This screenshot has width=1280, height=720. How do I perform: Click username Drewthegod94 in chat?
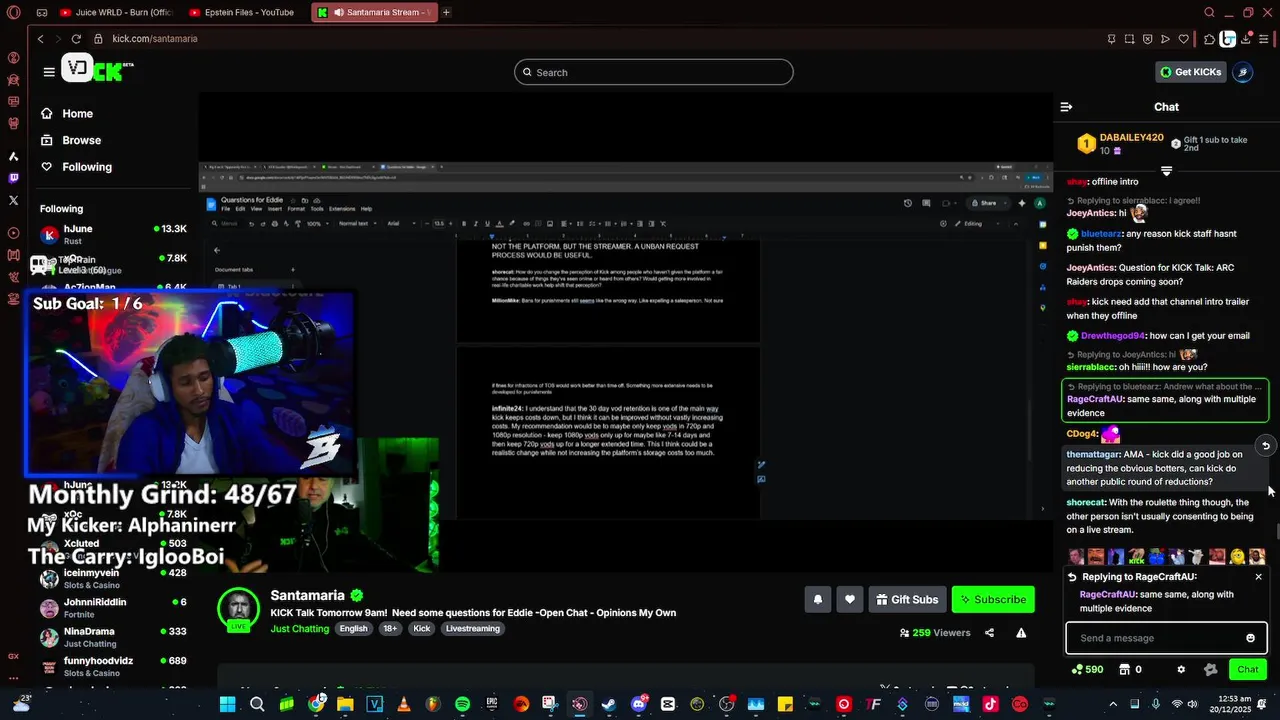(x=1113, y=336)
